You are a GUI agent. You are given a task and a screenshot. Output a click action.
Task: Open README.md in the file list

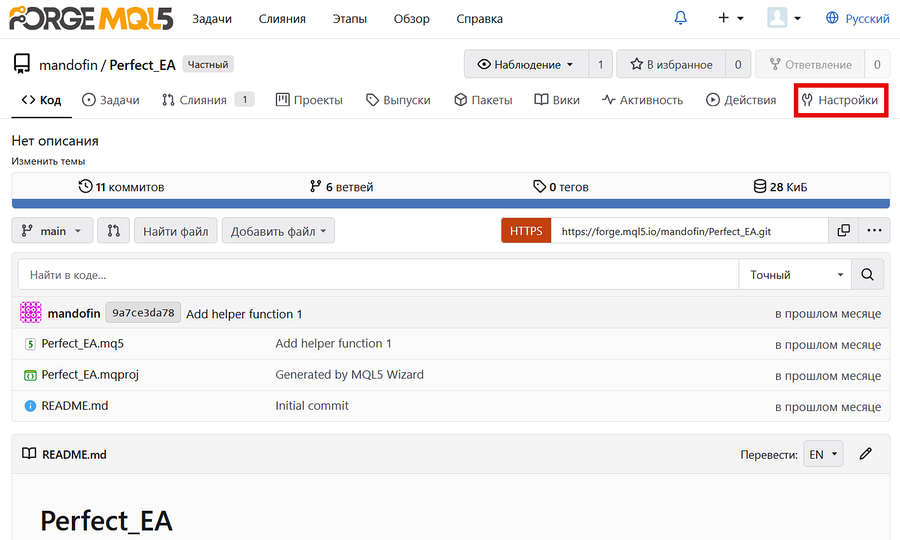tap(75, 406)
